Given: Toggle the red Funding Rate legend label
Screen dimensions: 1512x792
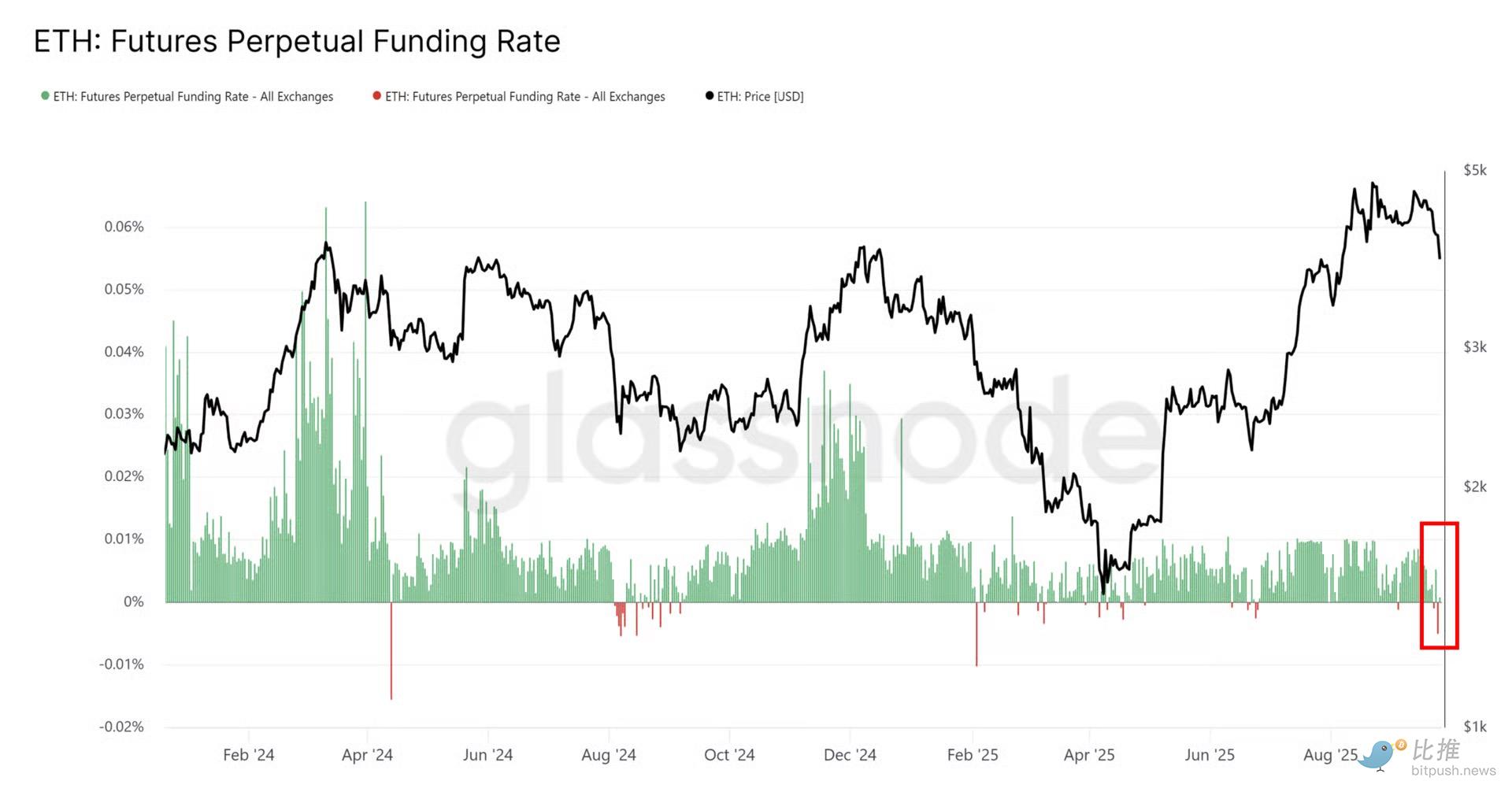Looking at the screenshot, I should tap(524, 97).
